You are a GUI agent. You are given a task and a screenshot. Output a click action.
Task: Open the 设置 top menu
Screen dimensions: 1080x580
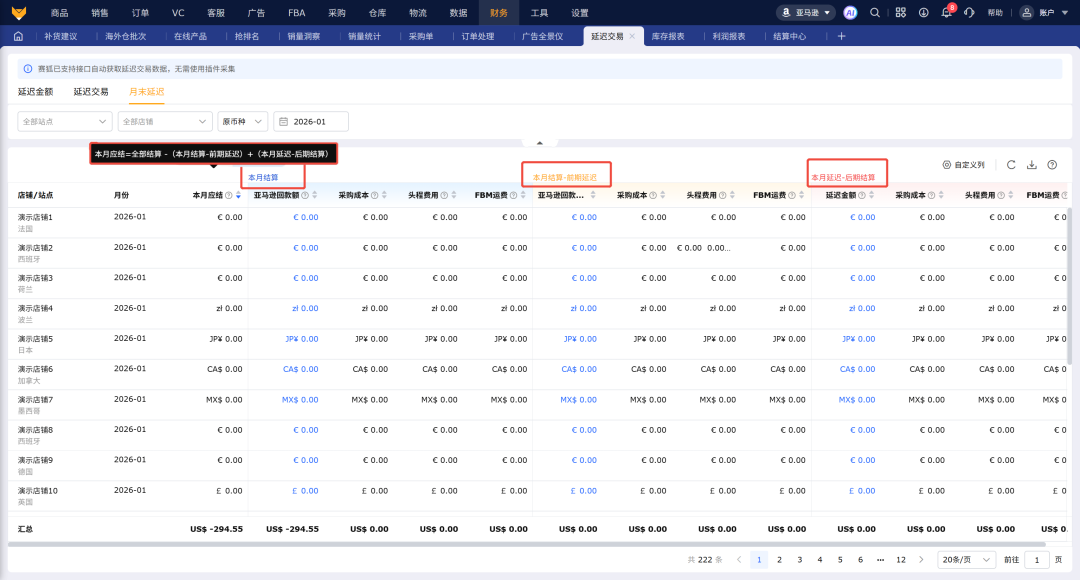(x=580, y=12)
